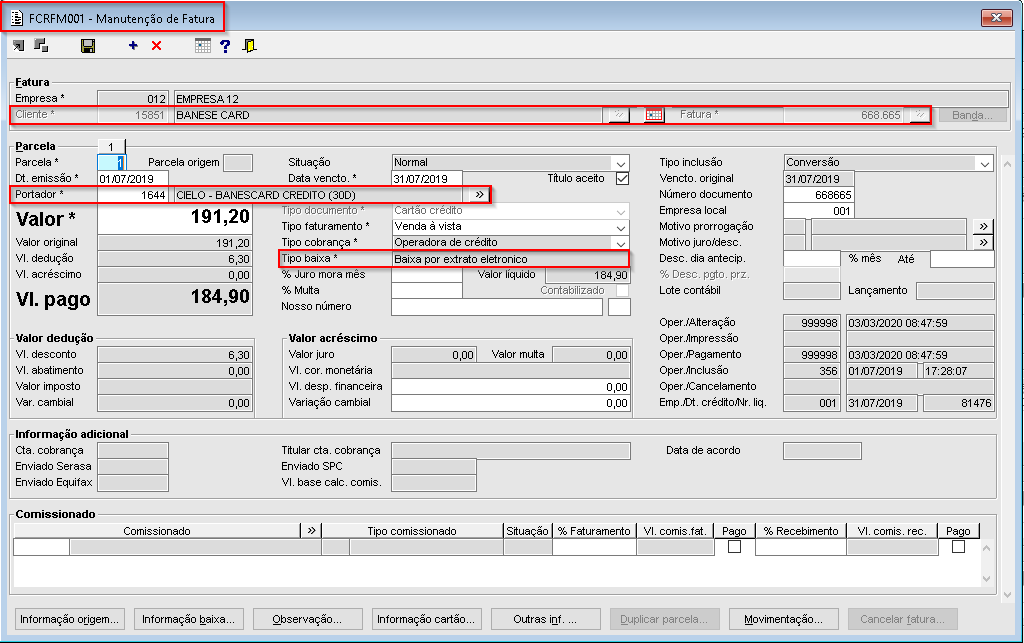The image size is (1024, 643).
Task: Click the Comissionado column lookup arrow
Action: (x=312, y=531)
